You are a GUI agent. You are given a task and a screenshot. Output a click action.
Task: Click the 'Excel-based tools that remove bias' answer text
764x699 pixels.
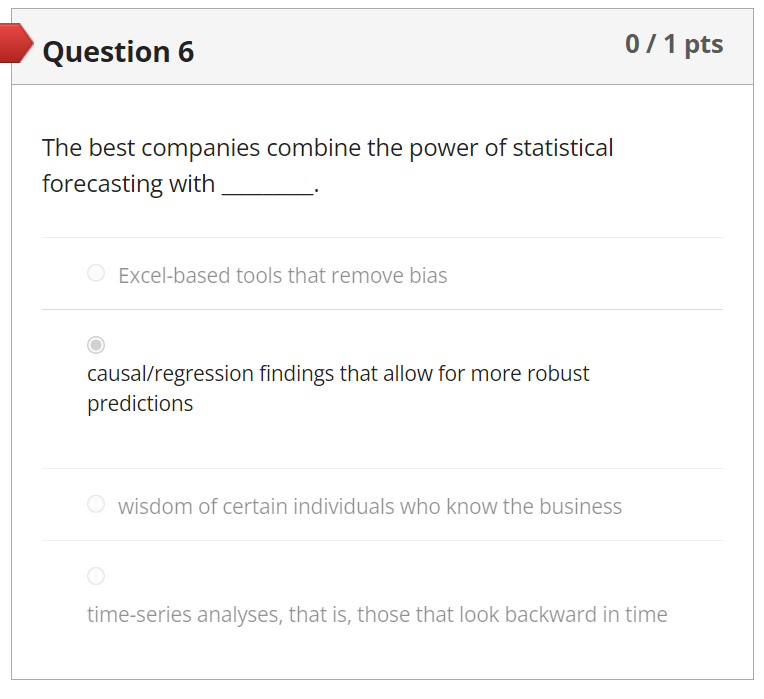coord(282,275)
